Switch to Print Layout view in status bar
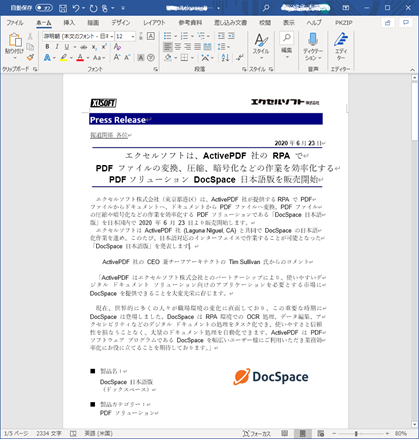 tap(302, 433)
